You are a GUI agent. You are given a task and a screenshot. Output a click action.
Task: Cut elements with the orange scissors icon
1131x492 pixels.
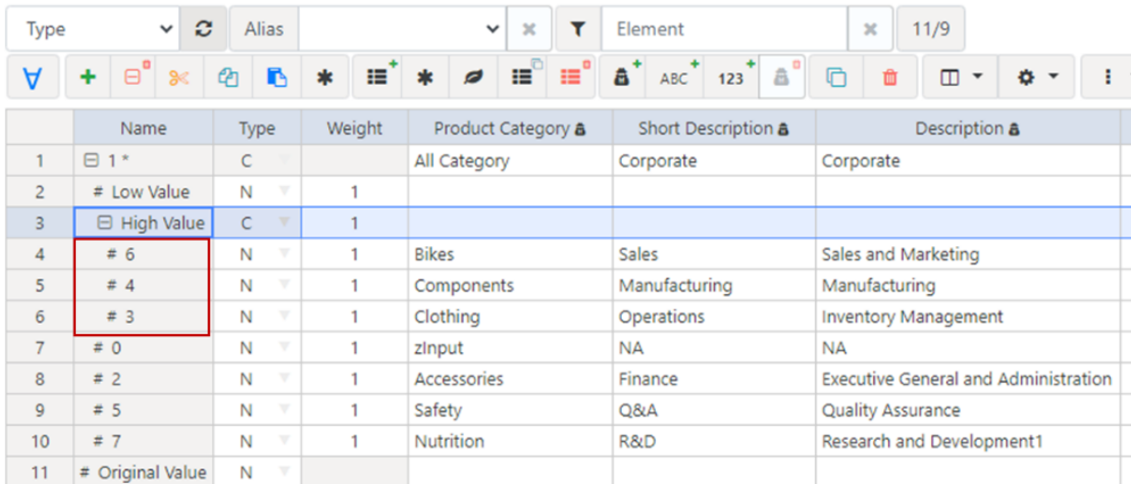179,77
